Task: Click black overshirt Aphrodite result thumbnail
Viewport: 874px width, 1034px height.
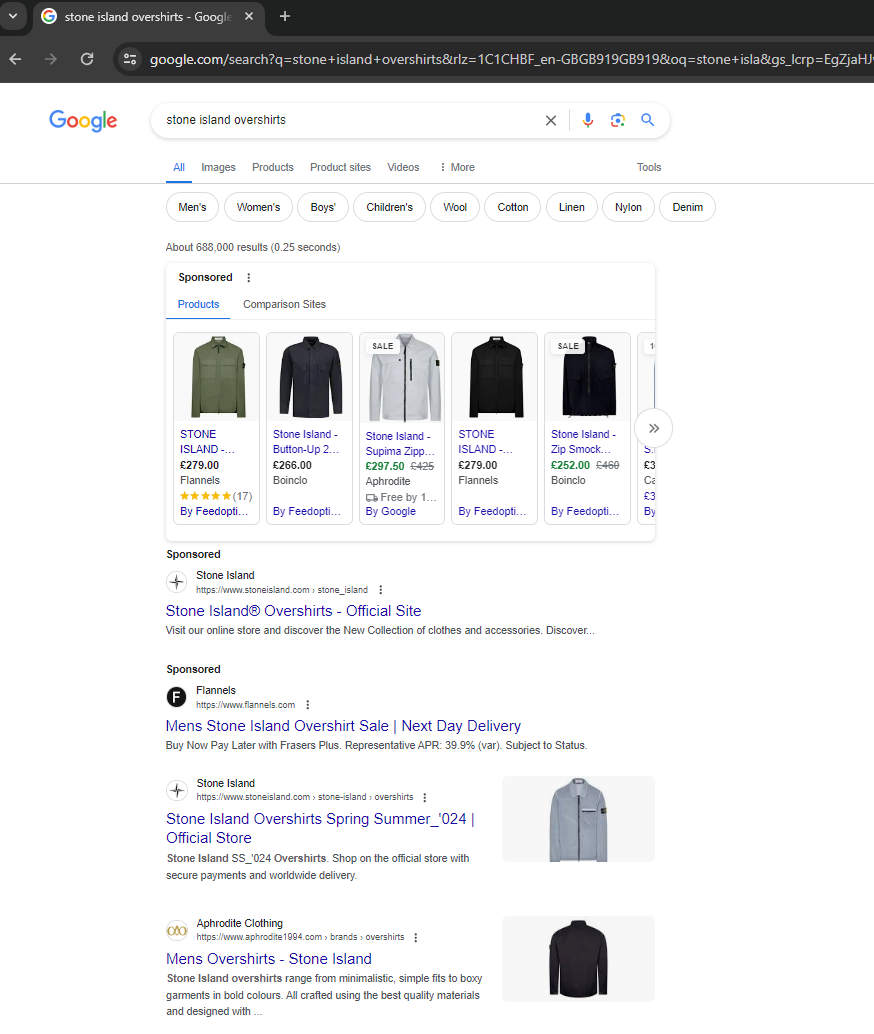Action: point(578,959)
